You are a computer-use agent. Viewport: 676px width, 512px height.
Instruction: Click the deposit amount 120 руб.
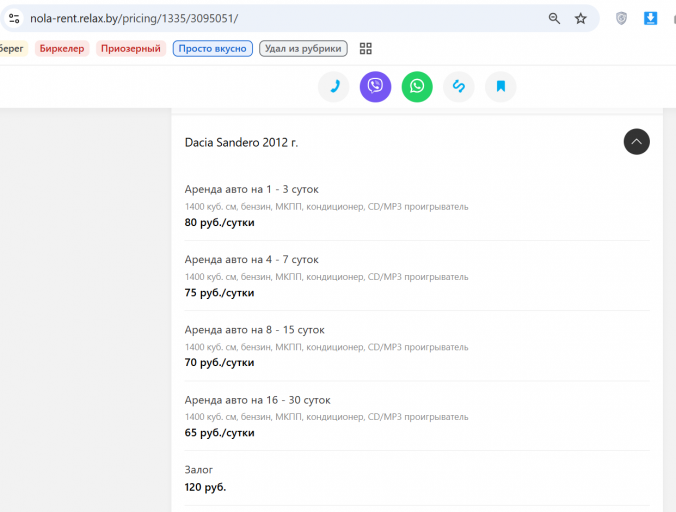(205, 487)
